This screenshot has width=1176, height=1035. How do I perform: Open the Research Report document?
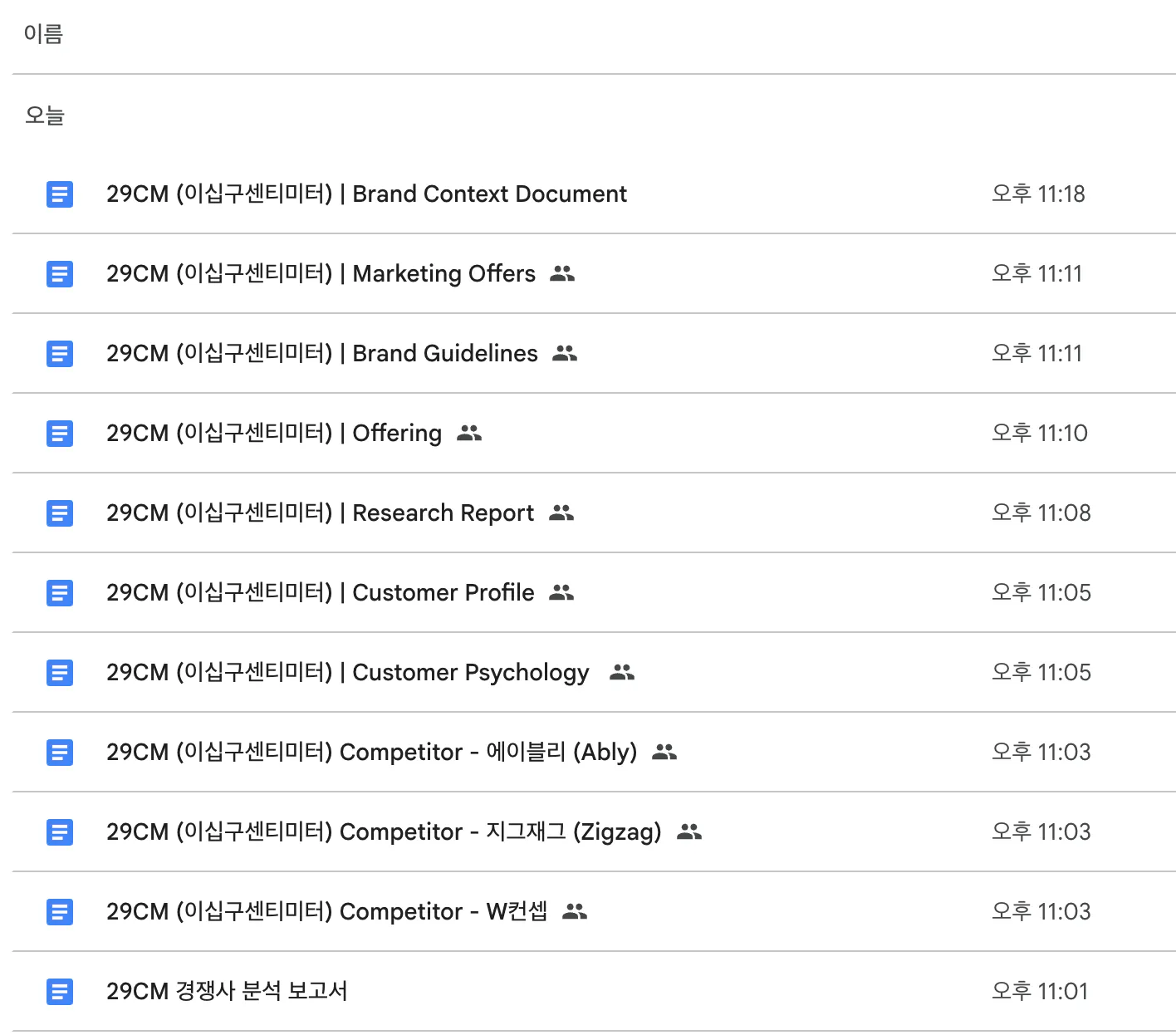(320, 513)
